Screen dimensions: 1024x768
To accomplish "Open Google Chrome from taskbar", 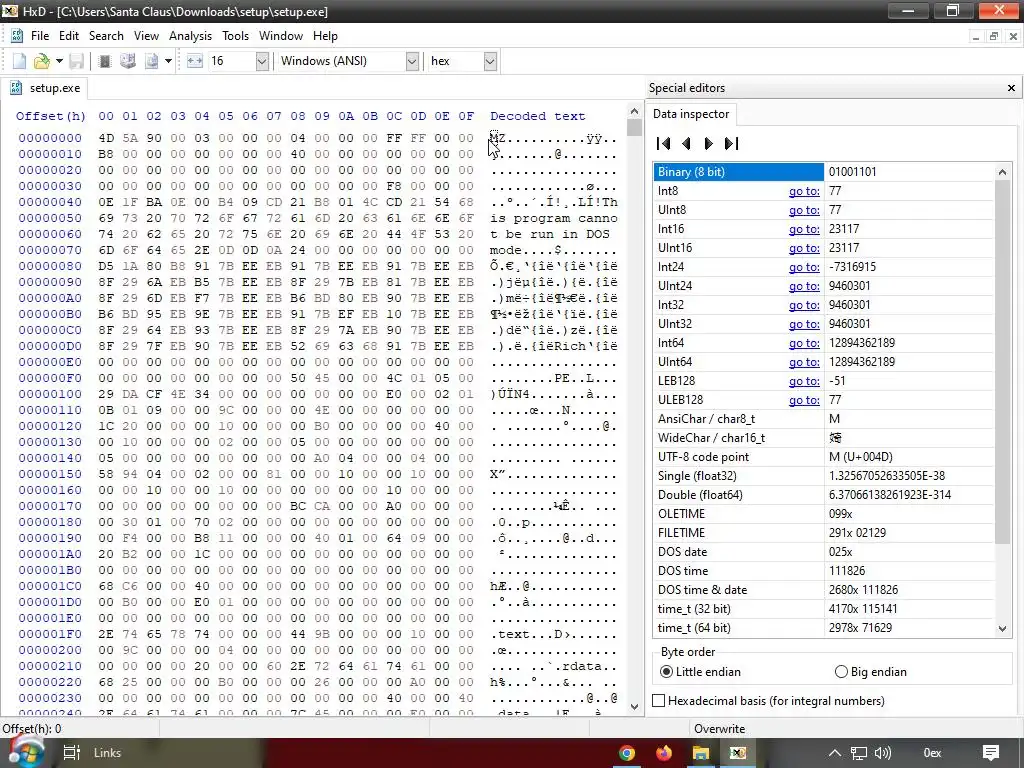I will tap(627, 753).
